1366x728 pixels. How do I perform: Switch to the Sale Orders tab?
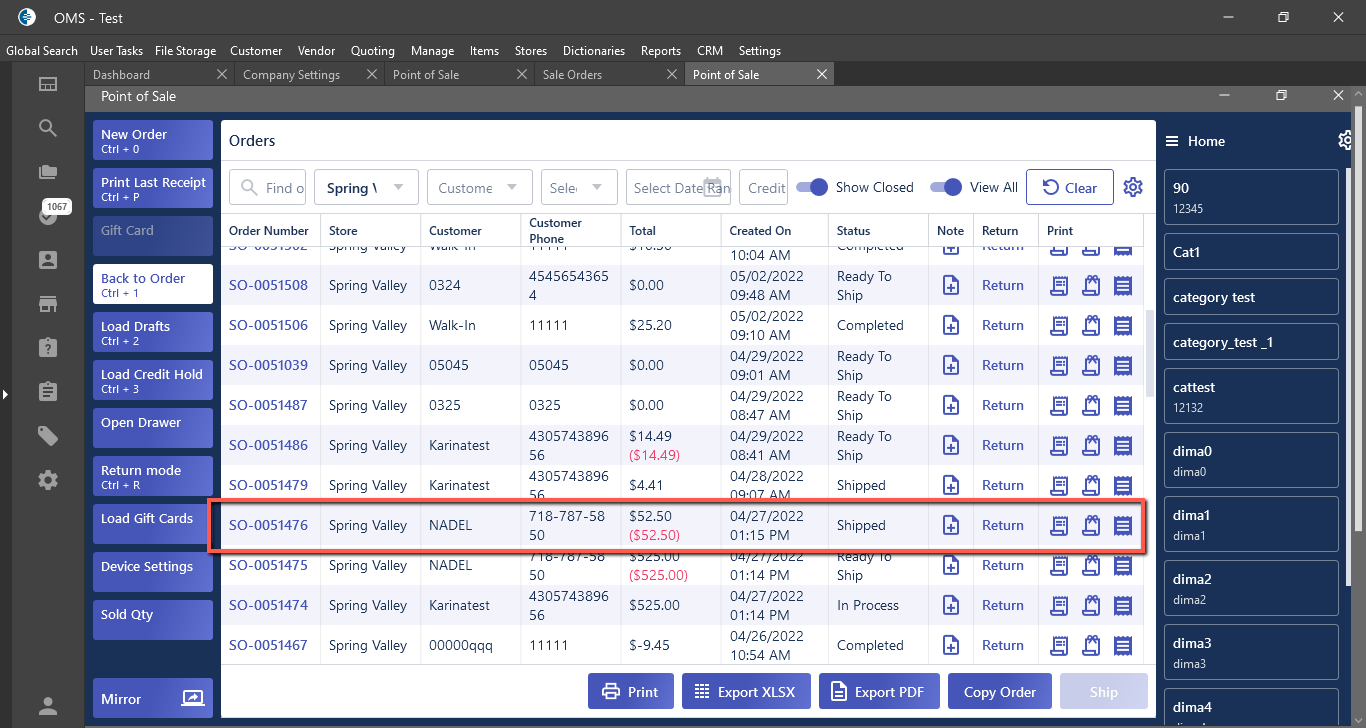572,75
